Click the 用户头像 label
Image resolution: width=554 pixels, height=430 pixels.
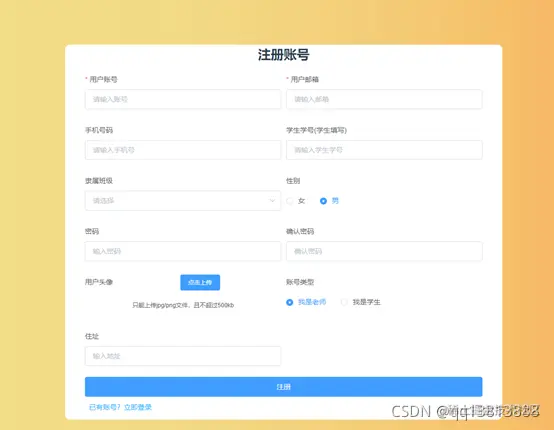(99, 282)
